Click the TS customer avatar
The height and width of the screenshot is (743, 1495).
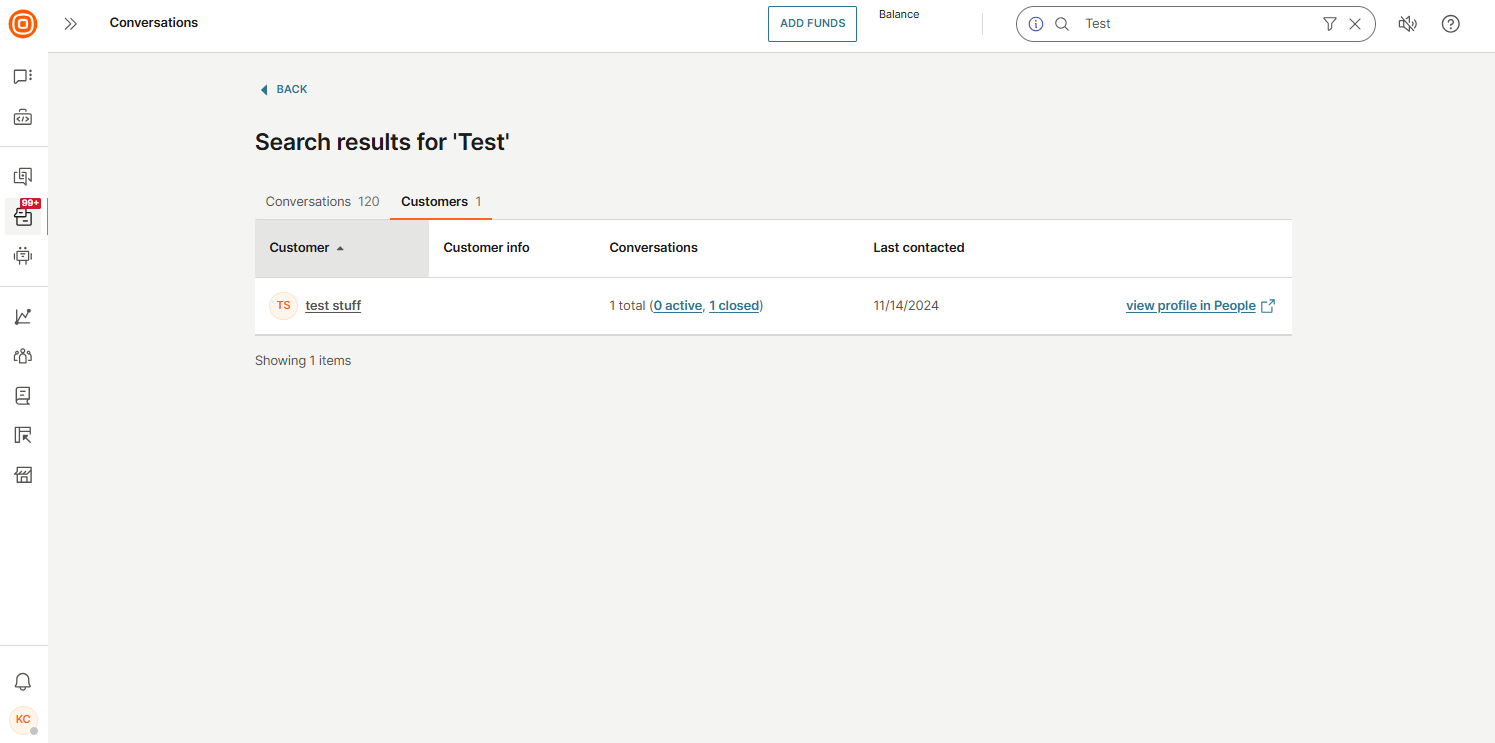click(284, 306)
